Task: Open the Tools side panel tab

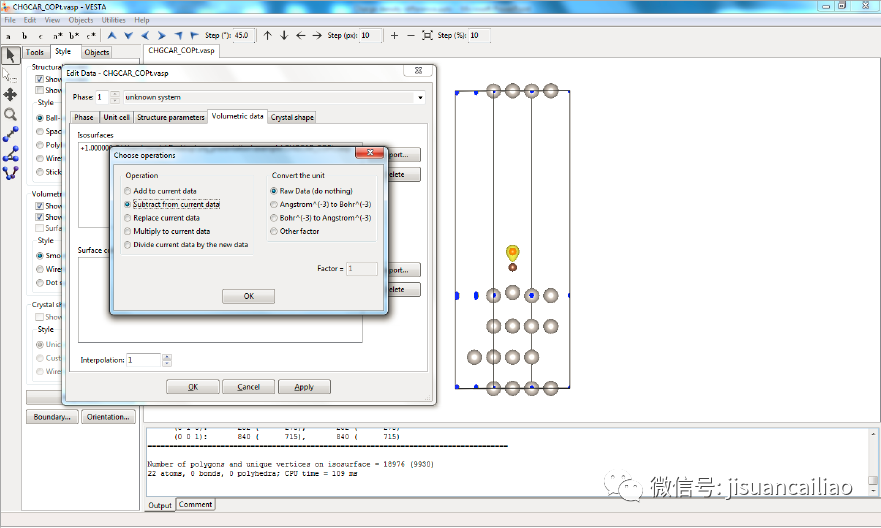Action: (x=35, y=52)
